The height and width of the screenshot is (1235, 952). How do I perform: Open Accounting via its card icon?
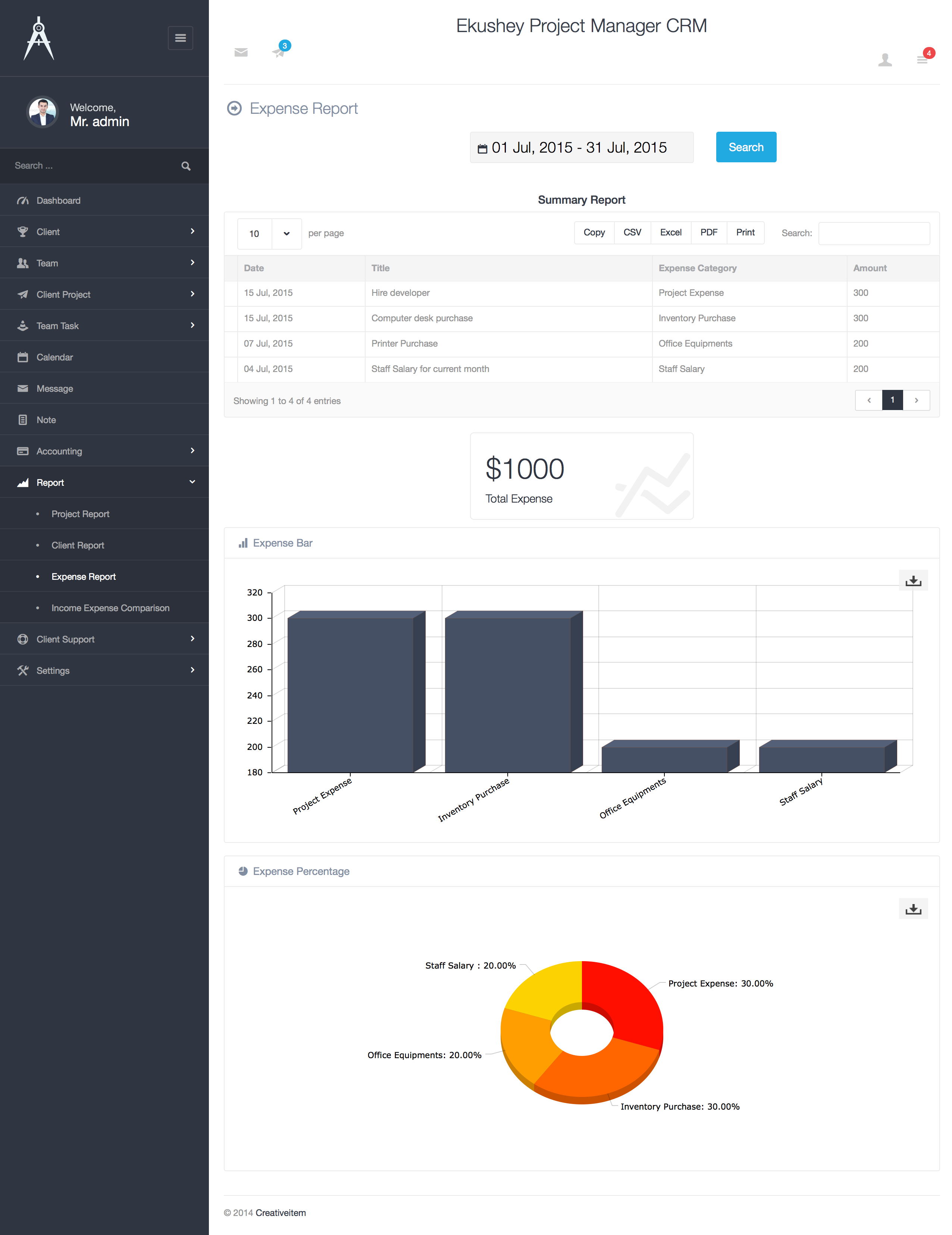(x=23, y=451)
